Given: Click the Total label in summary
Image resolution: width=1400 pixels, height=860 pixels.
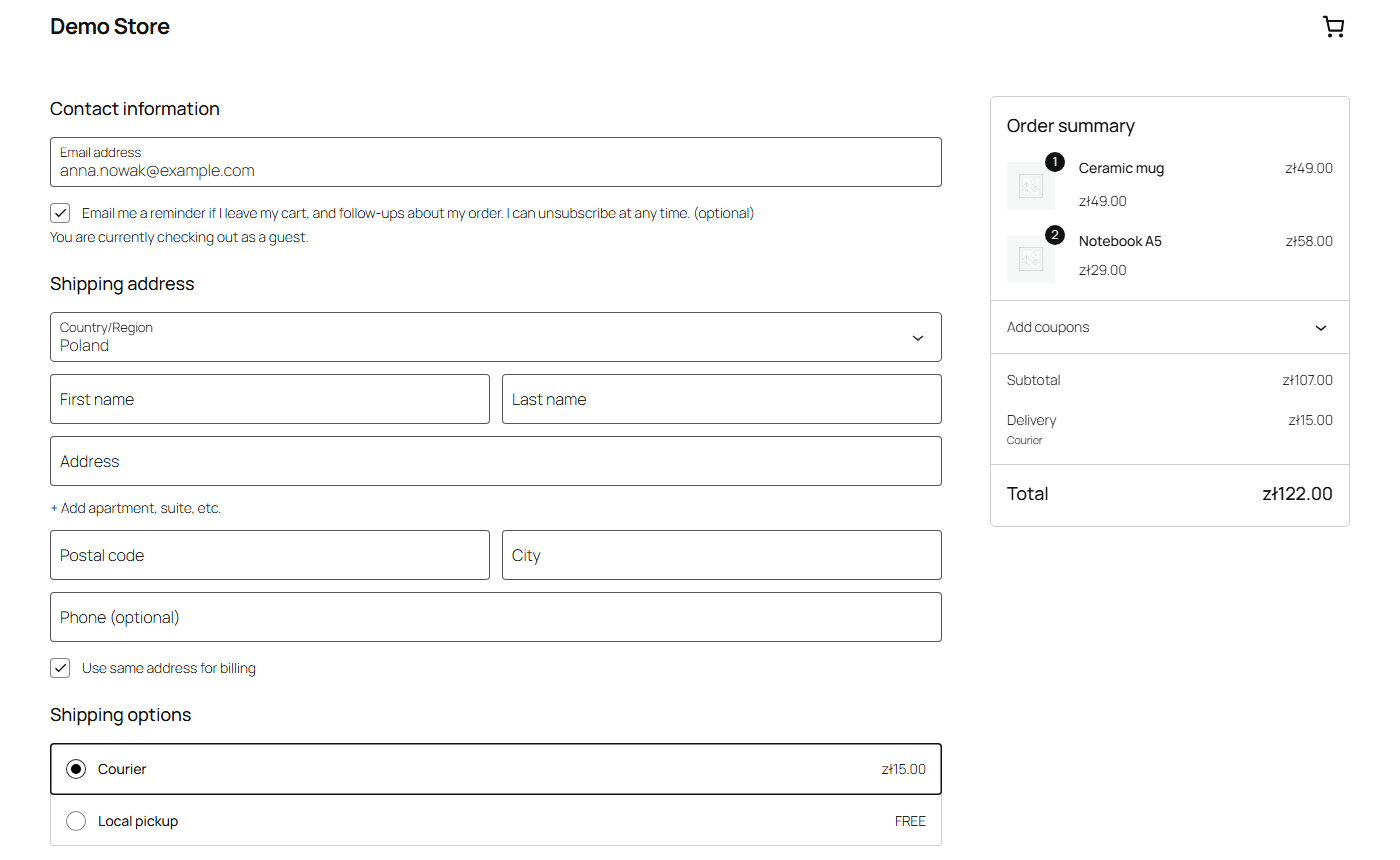Looking at the screenshot, I should coord(1028,494).
